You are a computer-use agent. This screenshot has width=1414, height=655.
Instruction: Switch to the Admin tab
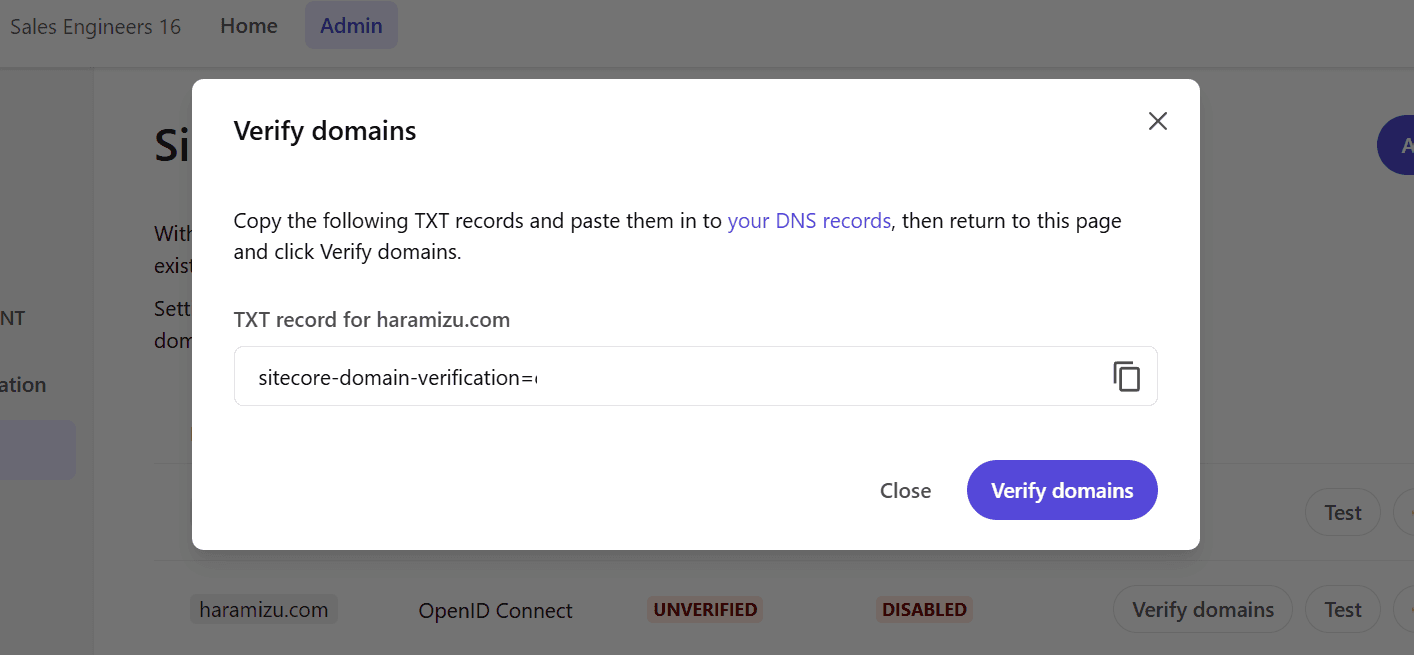(x=351, y=26)
